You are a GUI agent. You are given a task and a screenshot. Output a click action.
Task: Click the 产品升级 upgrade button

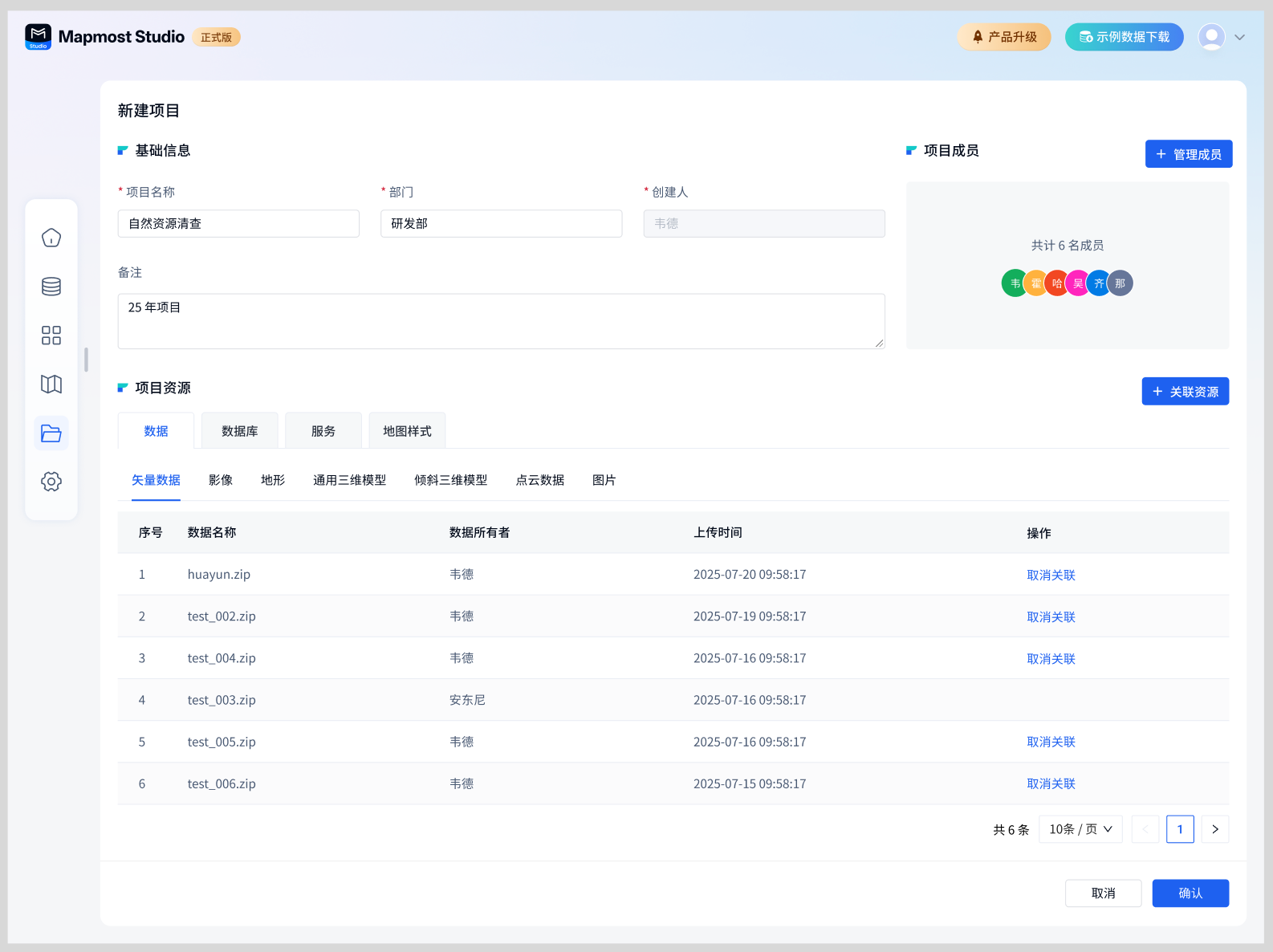click(1004, 37)
